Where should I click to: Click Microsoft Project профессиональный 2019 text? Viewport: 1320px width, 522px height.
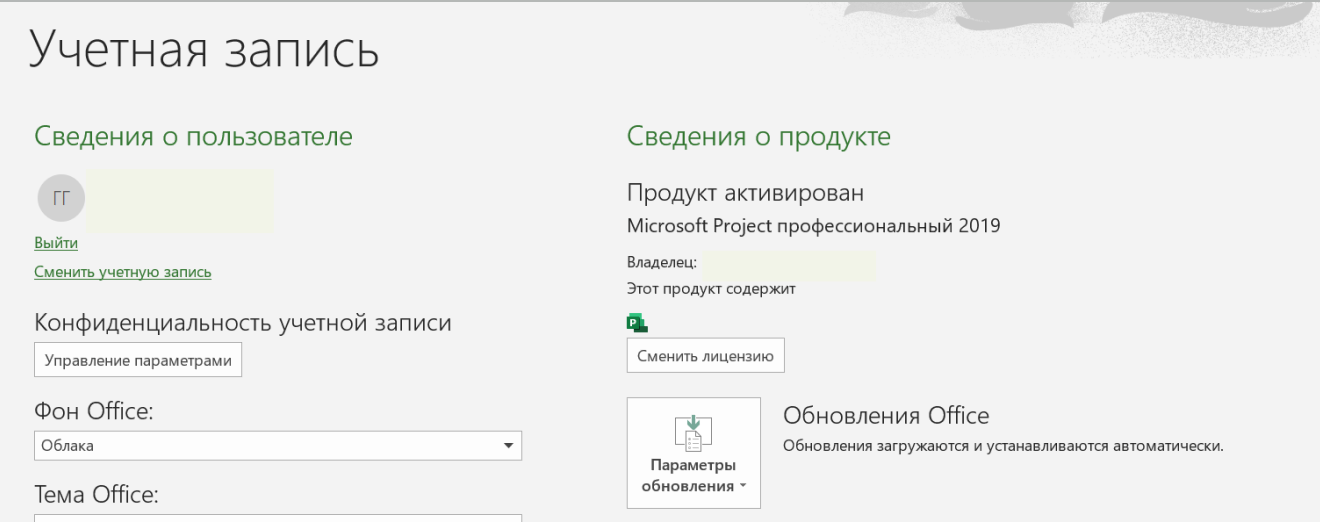click(813, 226)
